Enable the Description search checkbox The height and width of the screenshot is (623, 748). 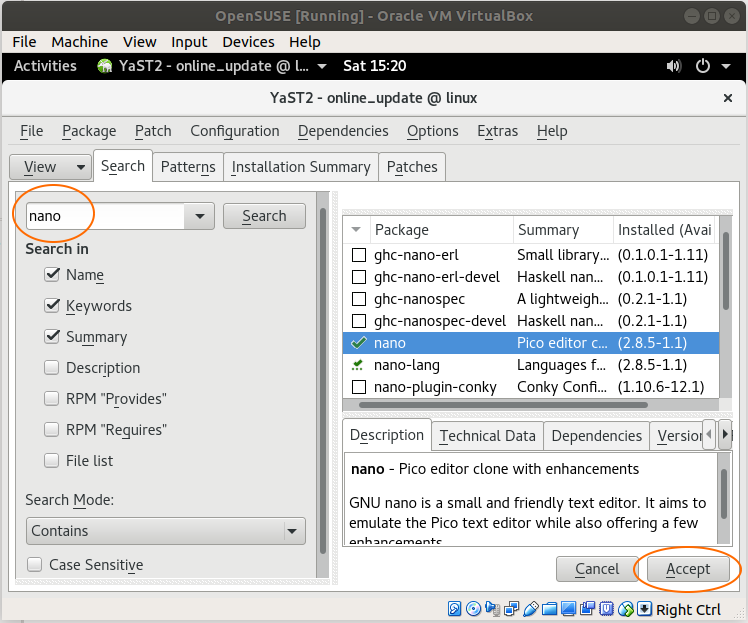(52, 367)
